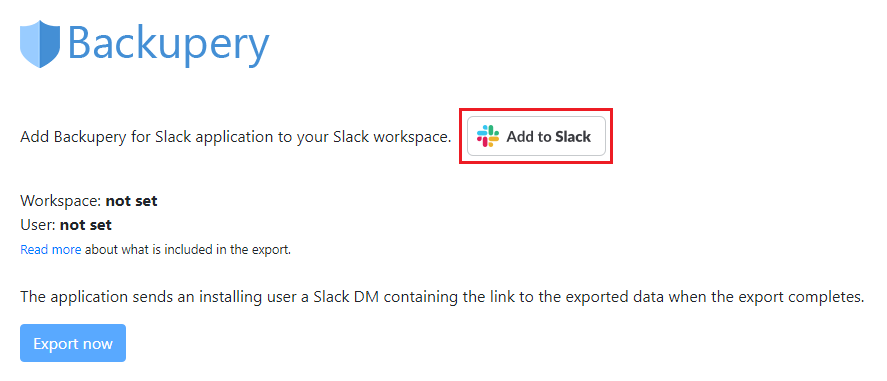887x381 pixels.
Task: Click the bold Workspace not set value
Action: [x=131, y=201]
